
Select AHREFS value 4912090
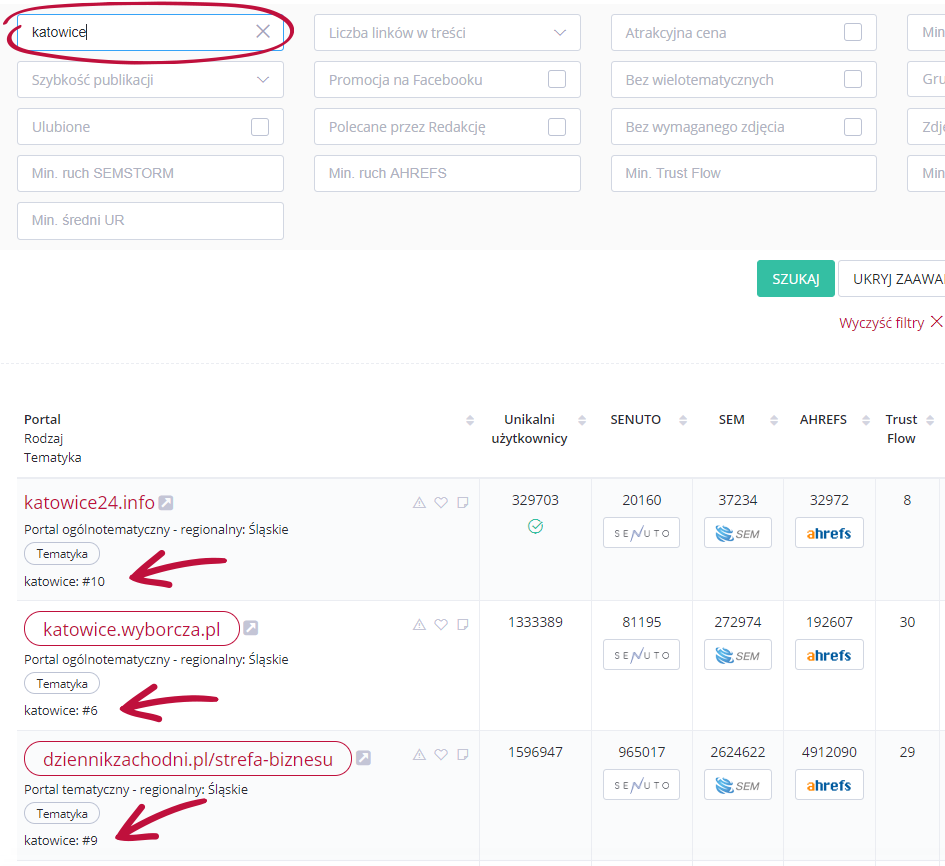tap(829, 752)
